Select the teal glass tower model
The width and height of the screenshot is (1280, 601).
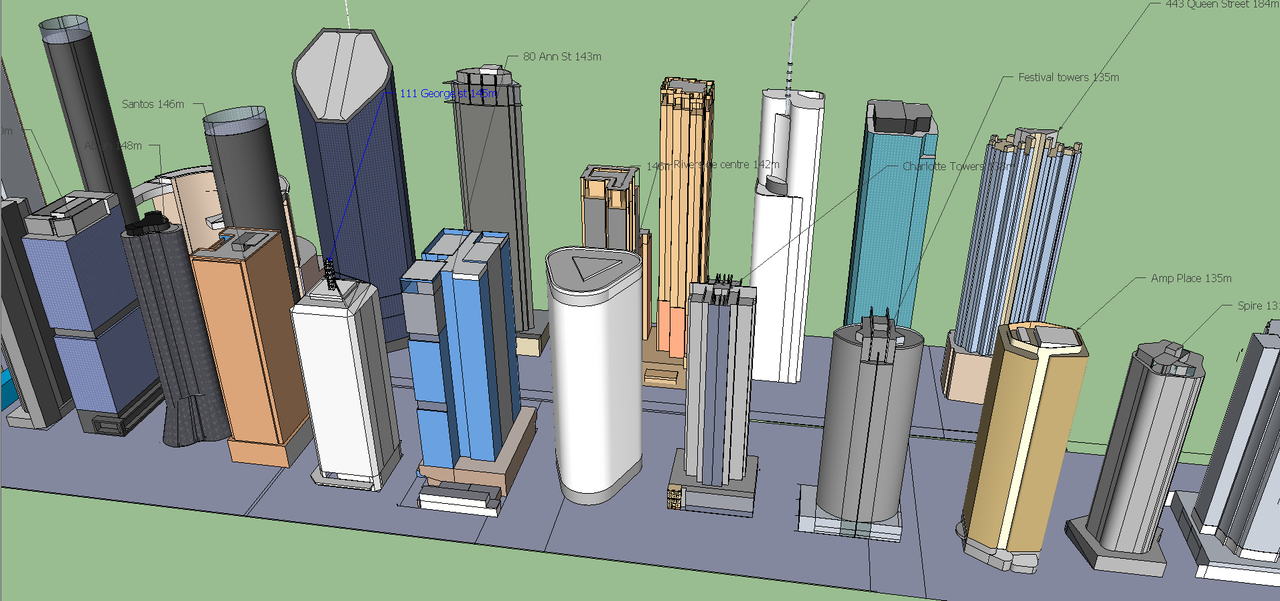[x=893, y=215]
